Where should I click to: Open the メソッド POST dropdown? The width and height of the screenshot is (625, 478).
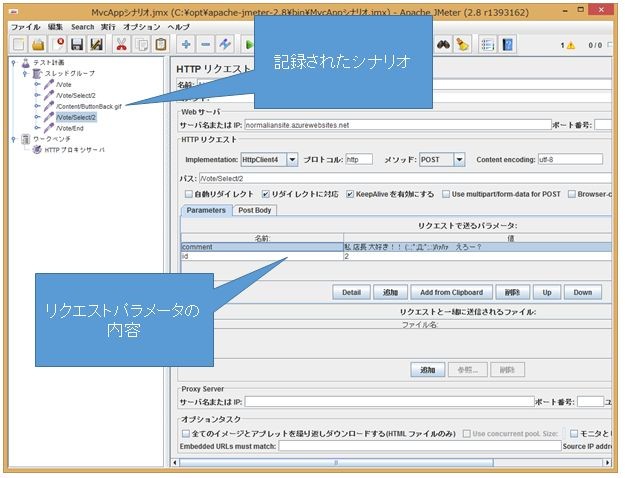[x=459, y=160]
